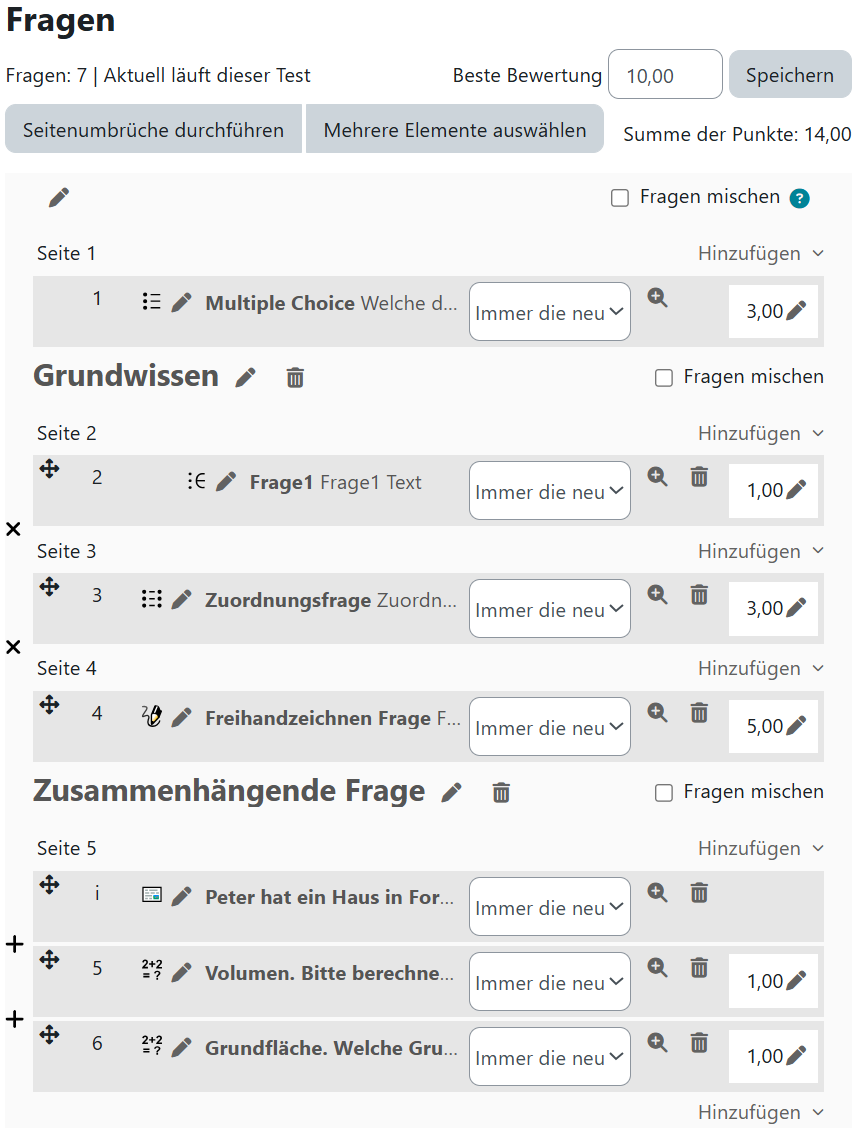
Task: Add page break before Volumen question
Action: 14,944
